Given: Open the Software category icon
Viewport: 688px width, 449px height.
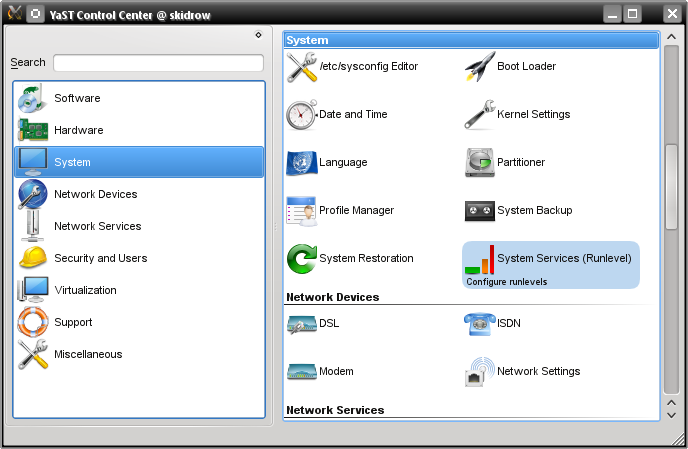Looking at the screenshot, I should pos(32,98).
